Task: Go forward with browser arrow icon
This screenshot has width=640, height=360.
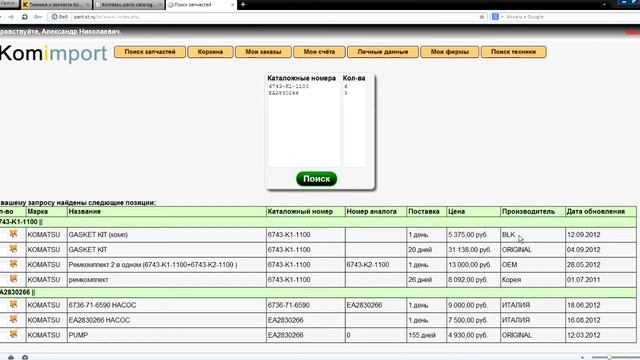Action: [x=11, y=17]
